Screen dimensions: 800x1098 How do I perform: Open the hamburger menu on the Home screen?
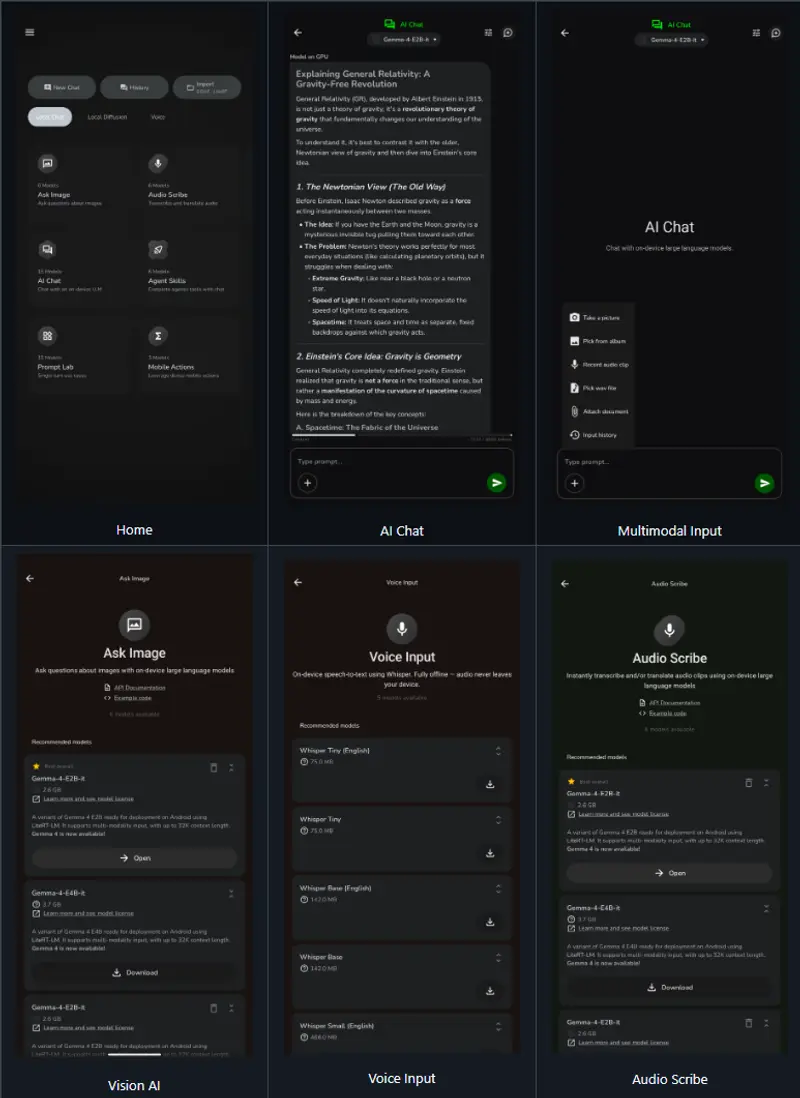coord(29,32)
